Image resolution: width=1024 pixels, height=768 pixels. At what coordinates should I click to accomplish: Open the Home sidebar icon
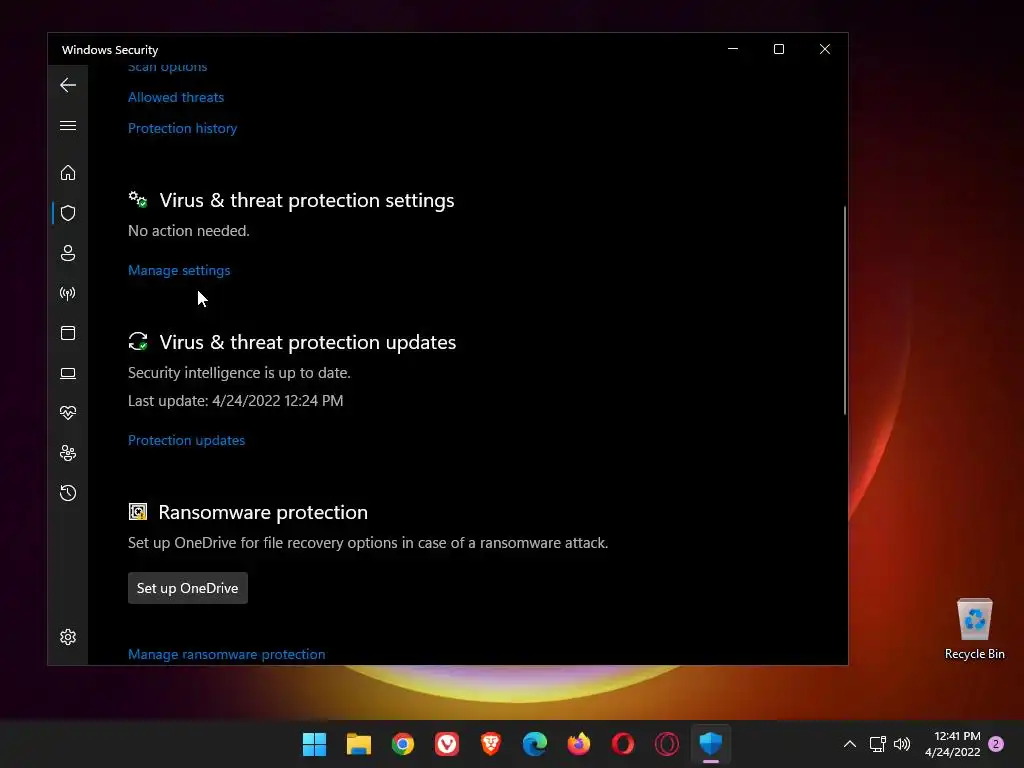pos(68,172)
